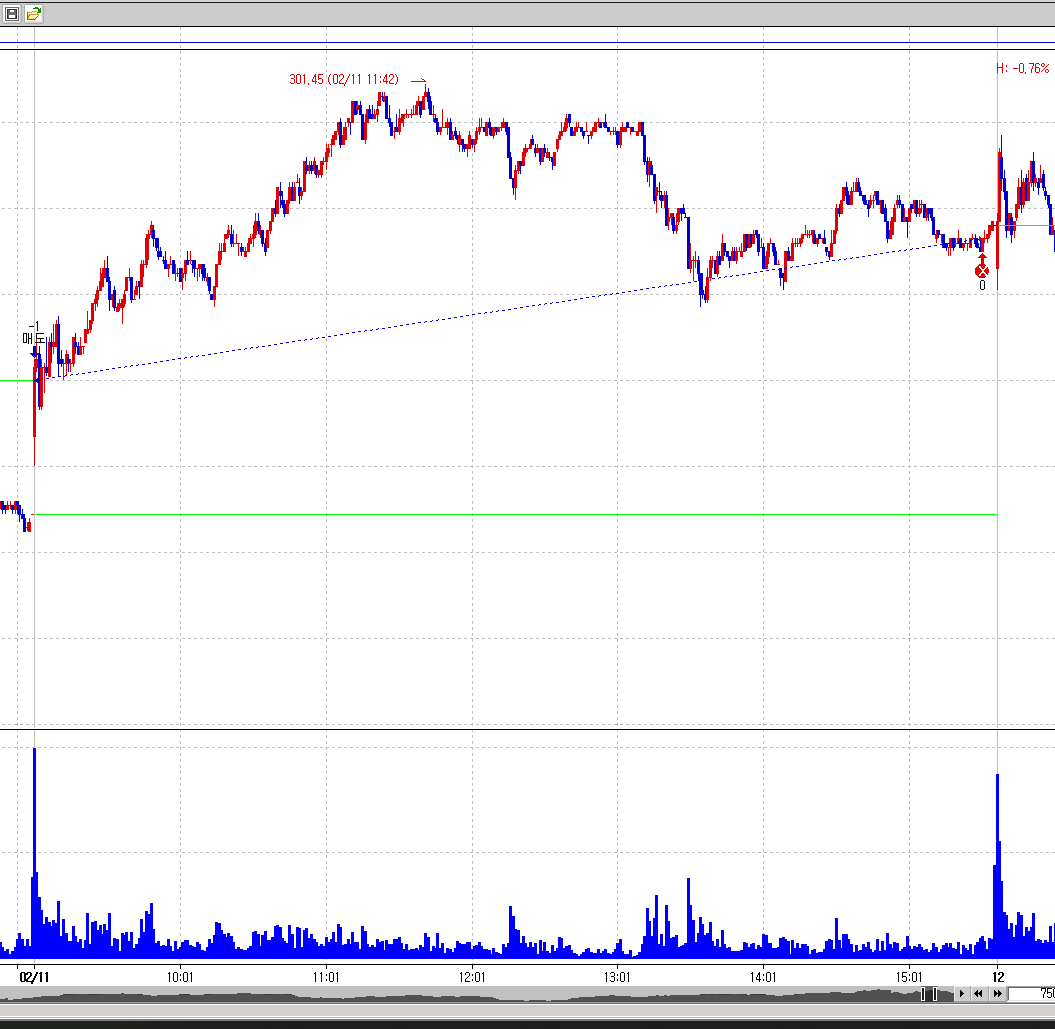Click the rewind double-arrow button
The height and width of the screenshot is (1029, 1055).
(x=979, y=994)
